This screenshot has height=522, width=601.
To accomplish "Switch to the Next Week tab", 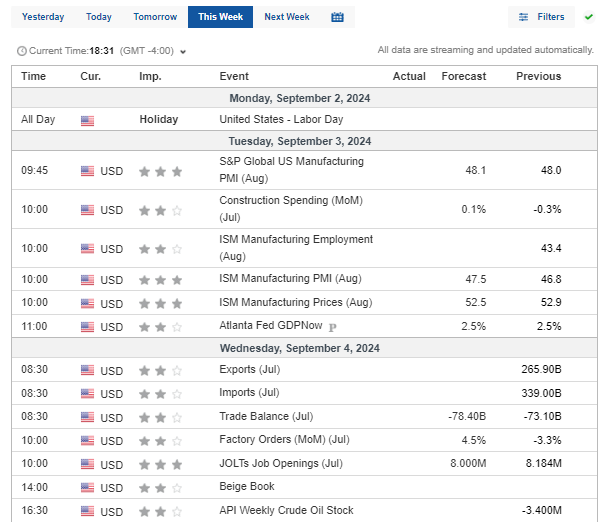I will pyautogui.click(x=287, y=17).
